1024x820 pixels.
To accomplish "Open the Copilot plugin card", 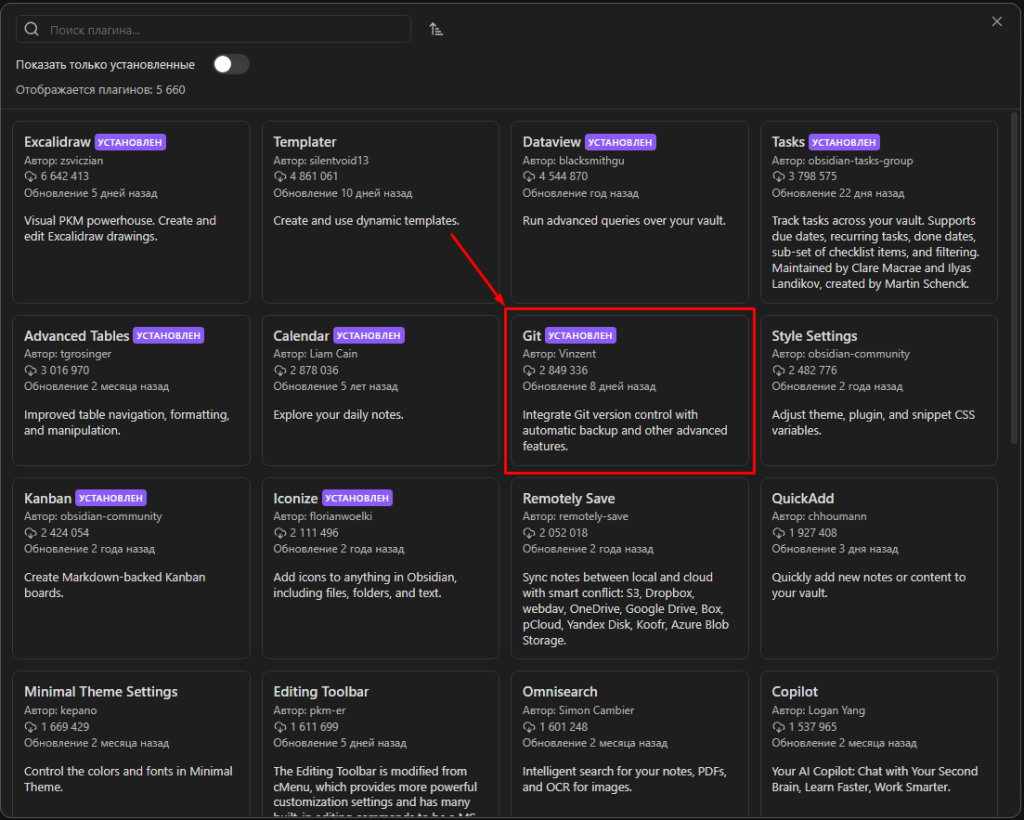I will click(878, 744).
